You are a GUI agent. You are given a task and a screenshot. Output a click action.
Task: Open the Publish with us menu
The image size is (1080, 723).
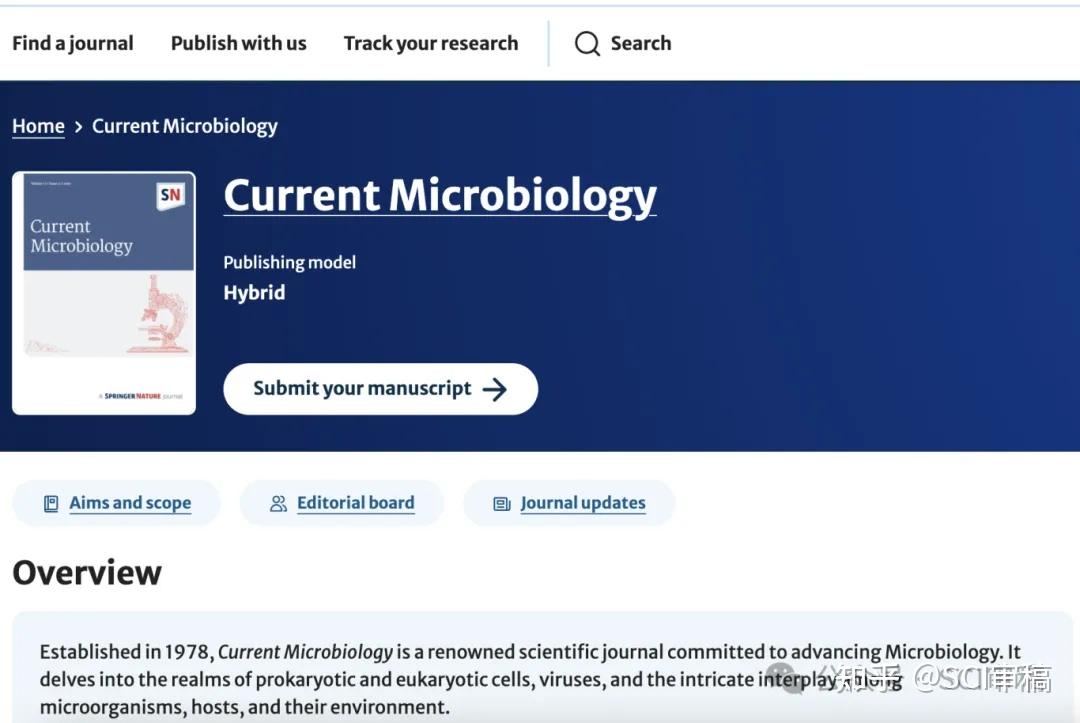[238, 43]
